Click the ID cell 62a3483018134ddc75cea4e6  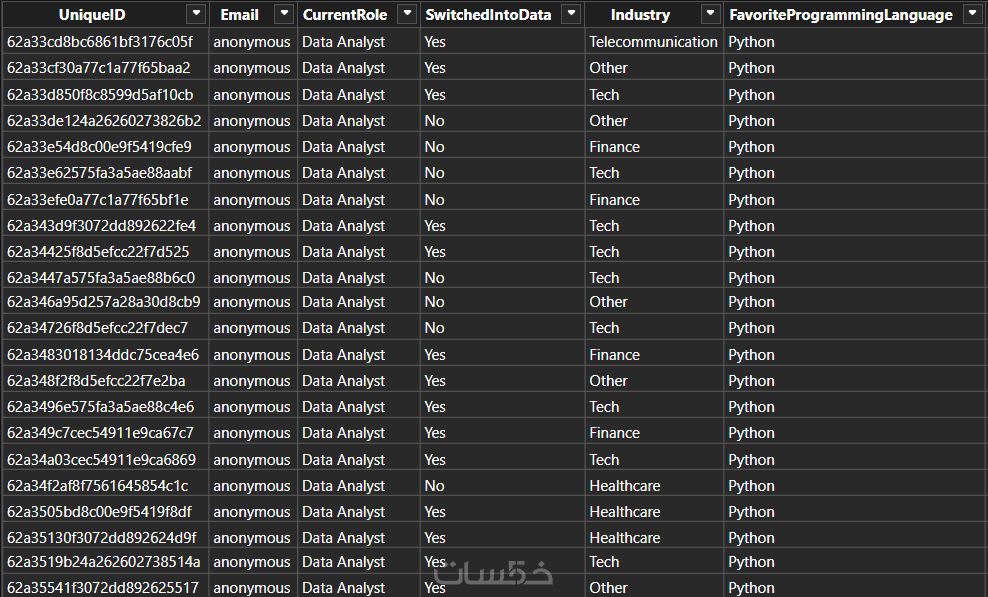(x=103, y=355)
